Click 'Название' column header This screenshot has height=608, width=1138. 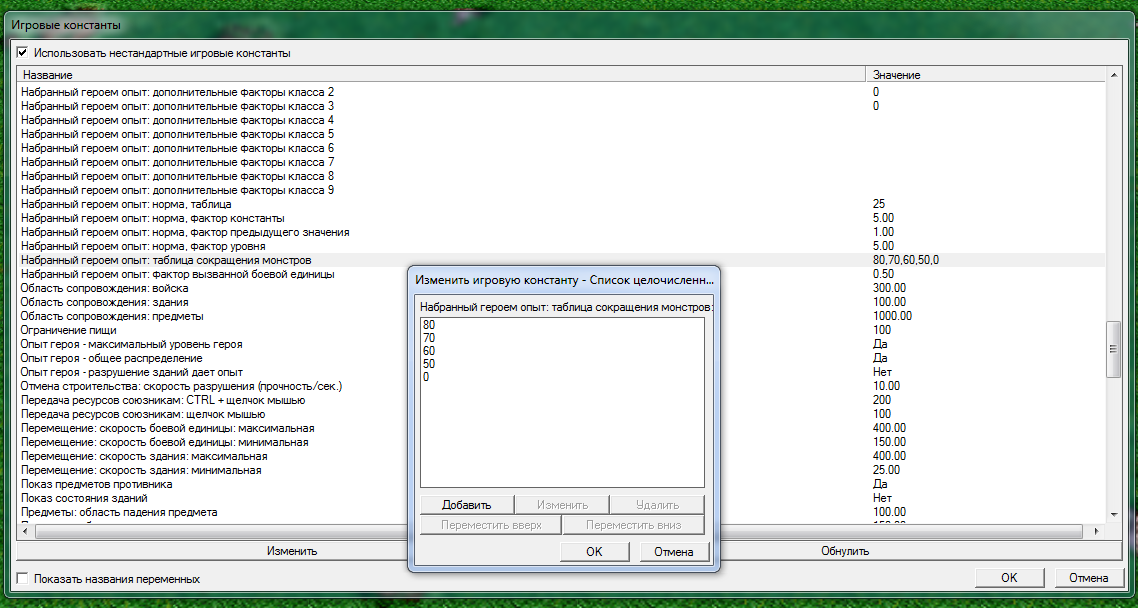441,75
